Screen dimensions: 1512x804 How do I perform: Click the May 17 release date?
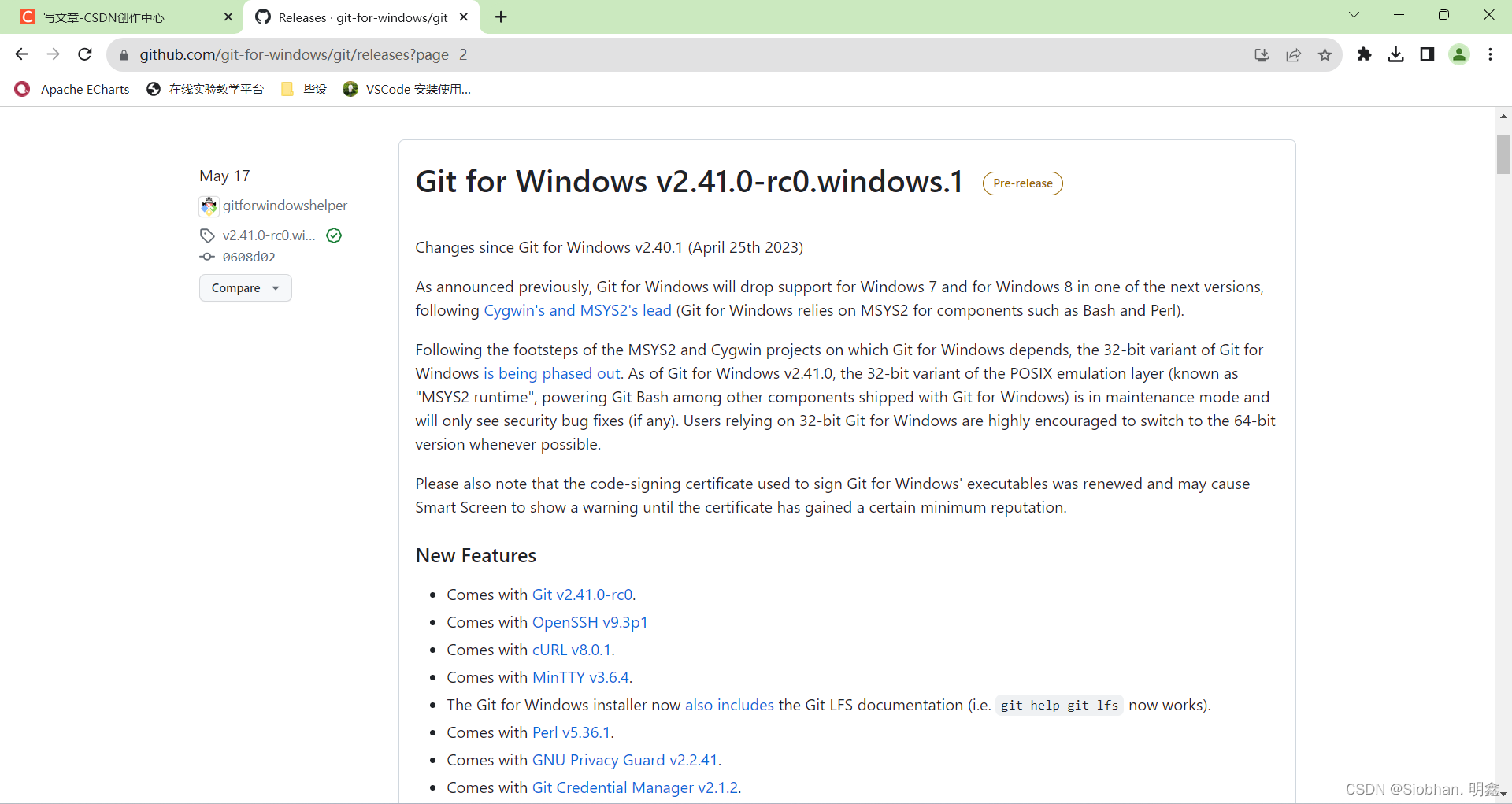224,176
